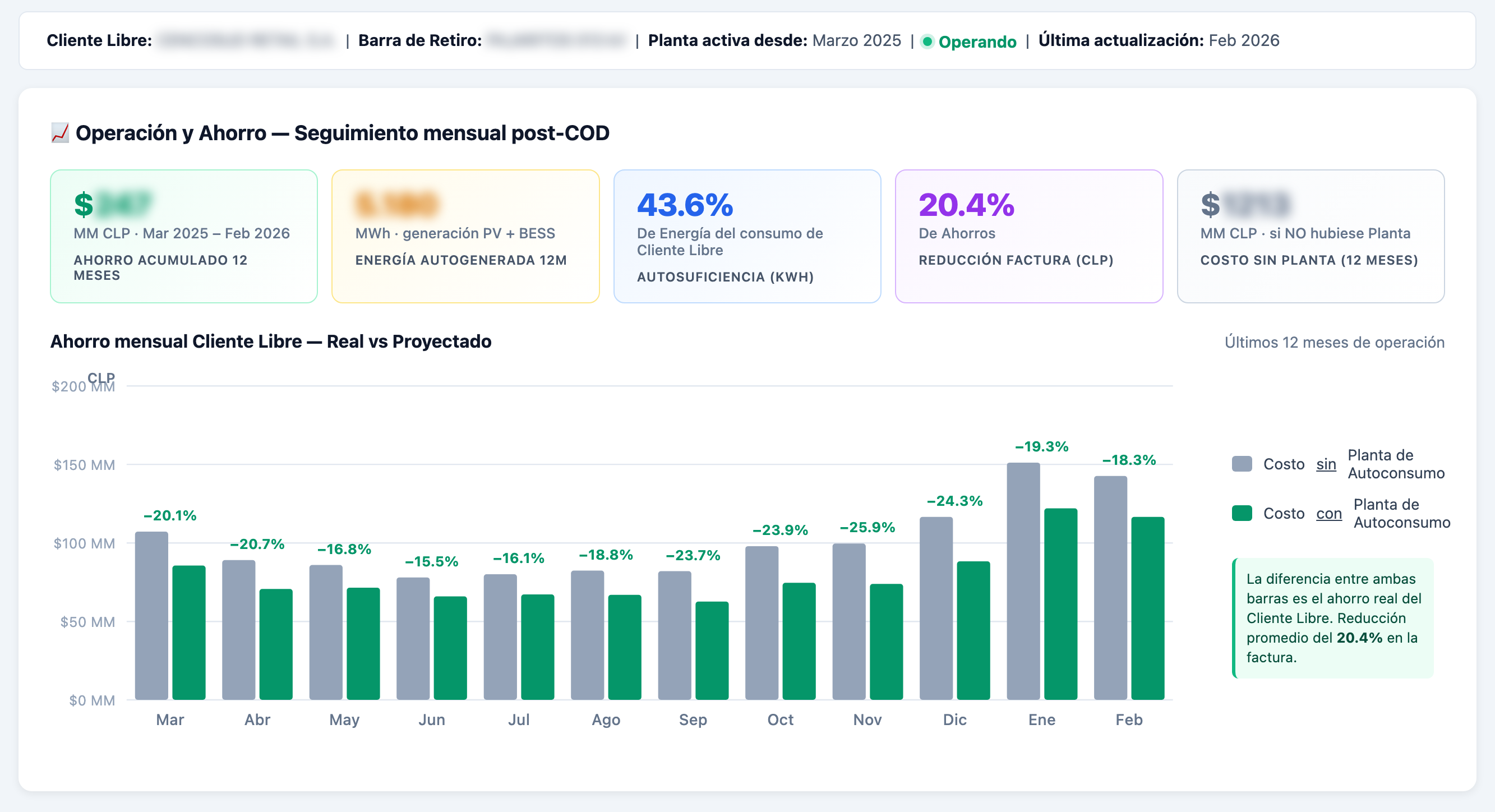Click the green Sep bar

[x=712, y=650]
